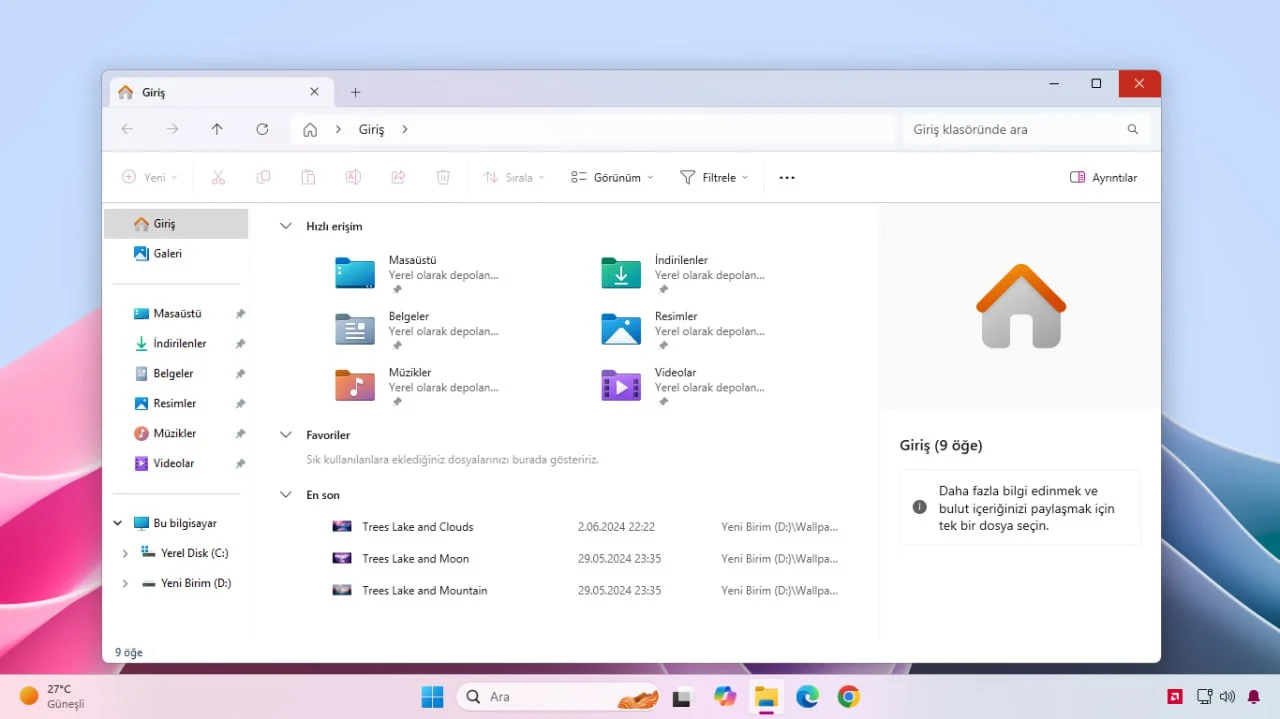Expand Yerel Disk (C:) tree node

[x=125, y=553]
